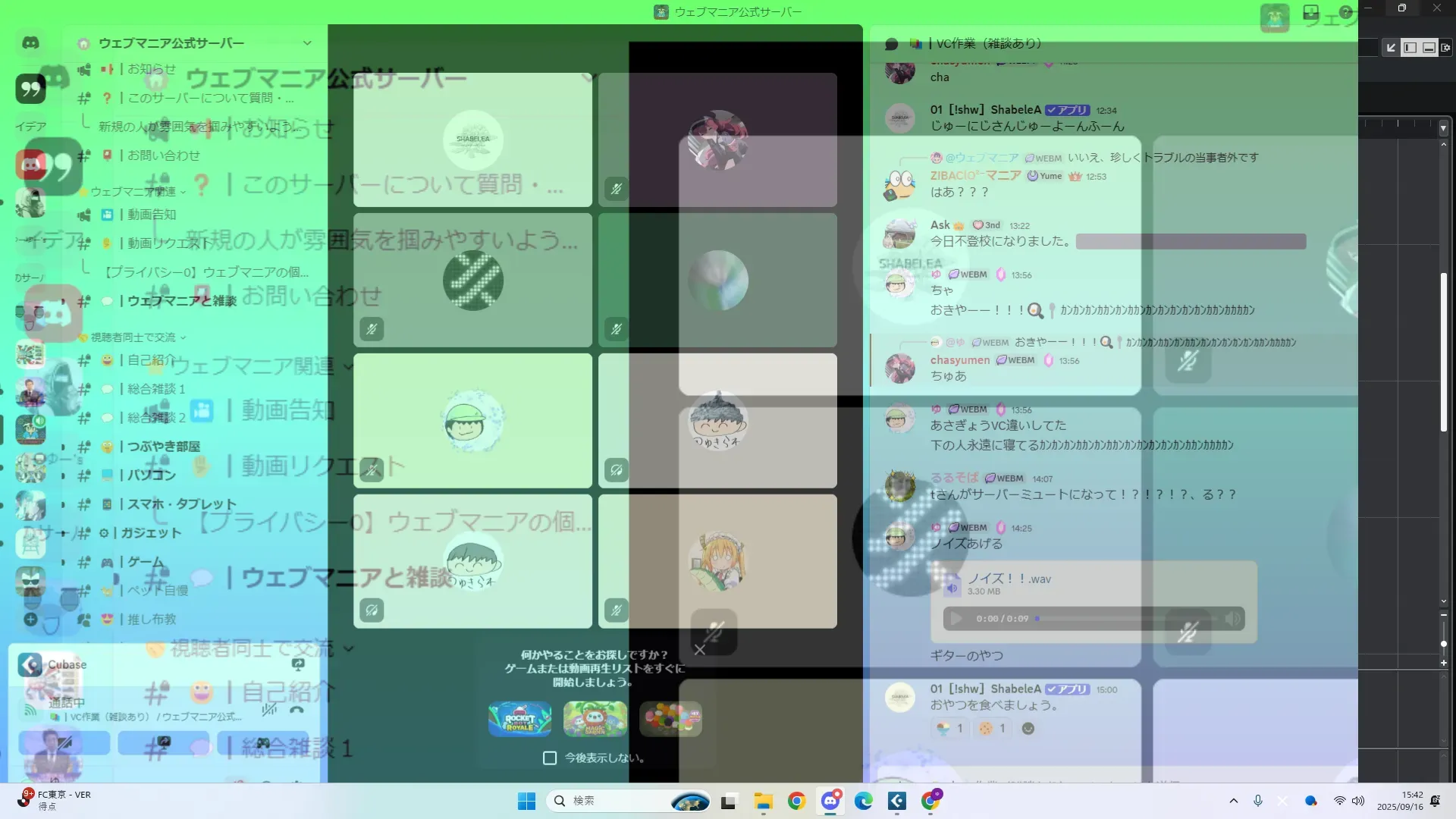The width and height of the screenshot is (1456, 819).
Task: Toggle noise suppression in voice panel
Action: (x=269, y=710)
